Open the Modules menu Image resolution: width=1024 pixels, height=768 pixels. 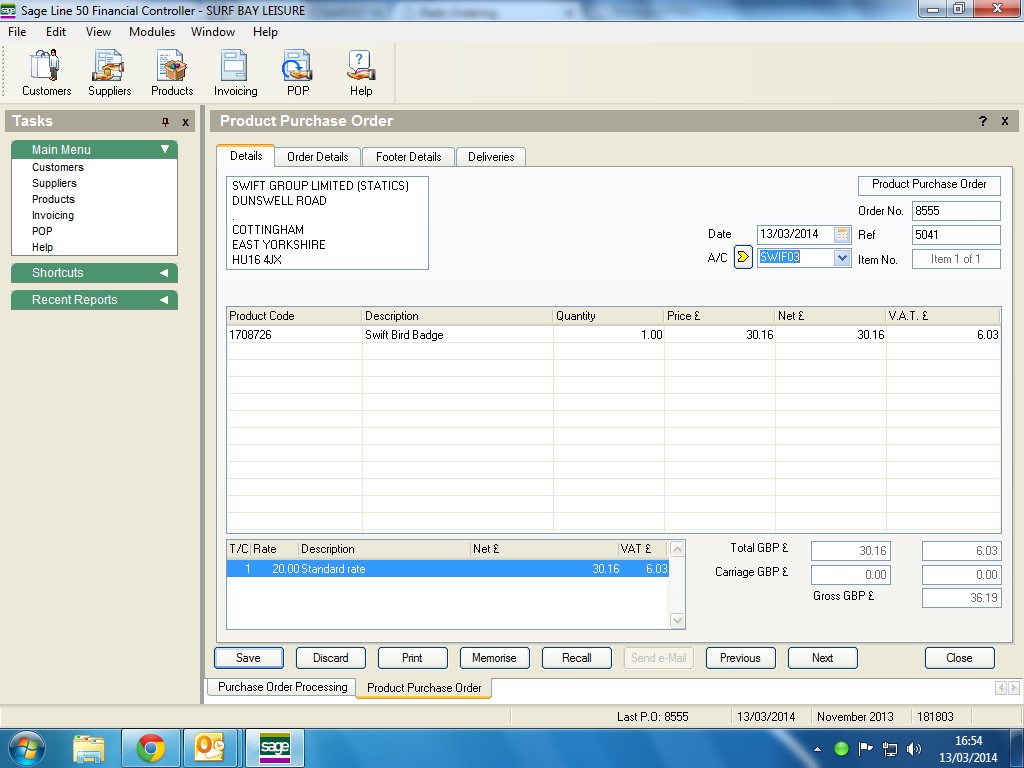(152, 32)
